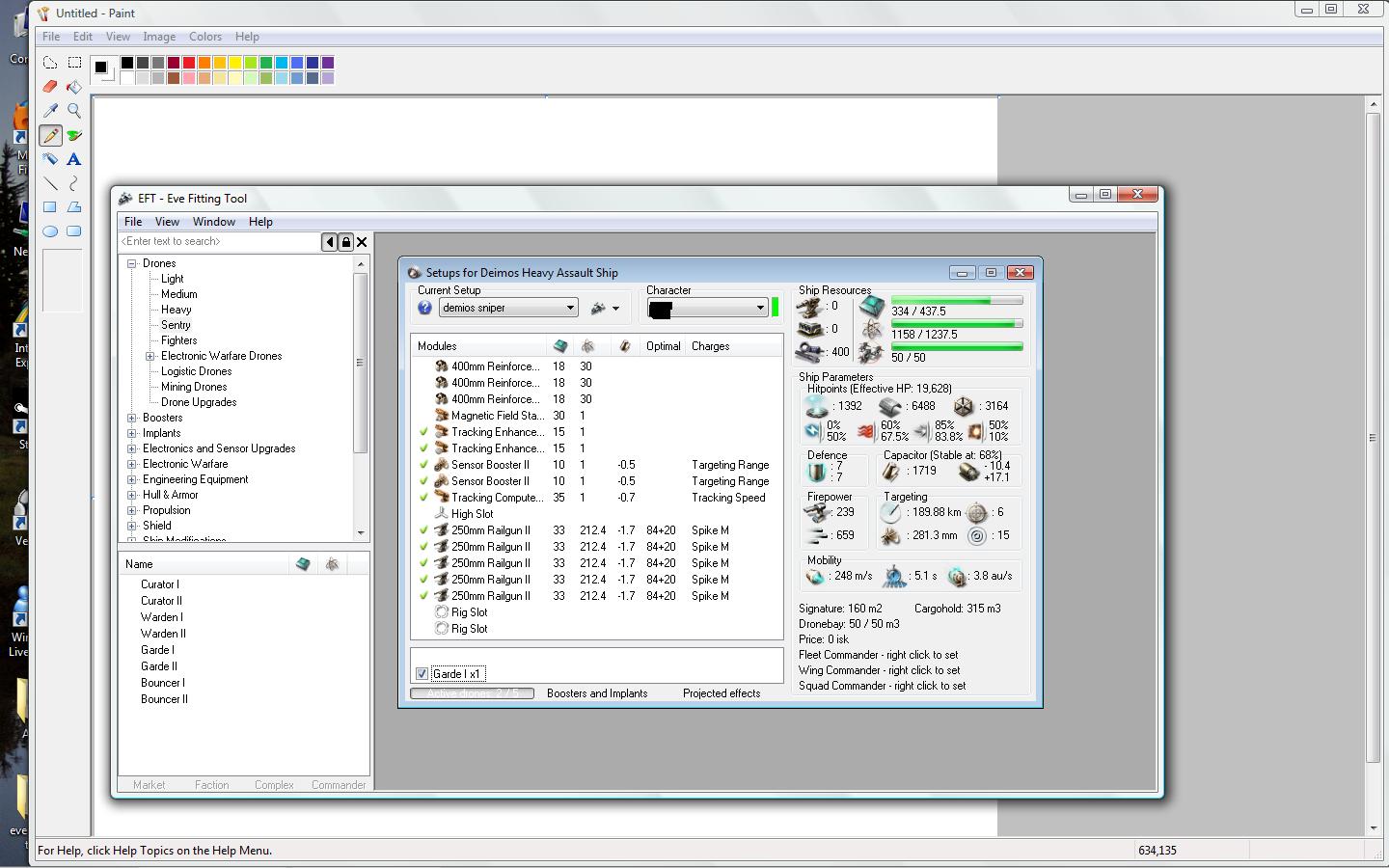Viewport: 1389px width, 868px height.
Task: Click the capacitor column header icon in Modules
Action: pyautogui.click(x=625, y=346)
